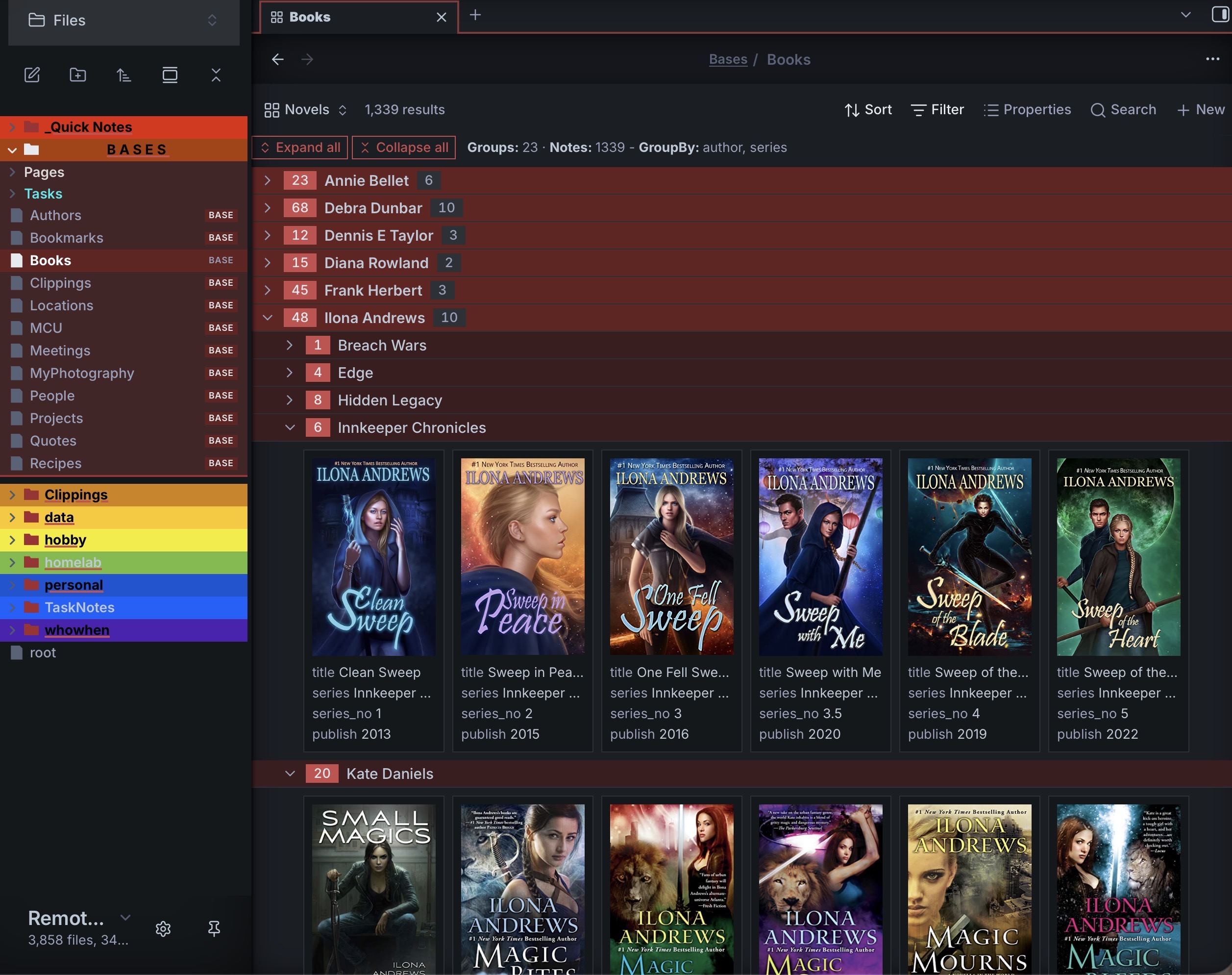This screenshot has width=1232, height=975.
Task: Open the Novels view selector
Action: click(x=306, y=110)
